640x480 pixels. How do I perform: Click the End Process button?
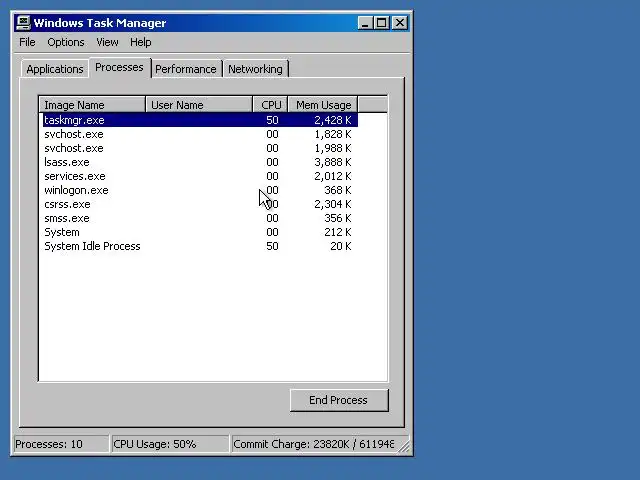click(339, 400)
